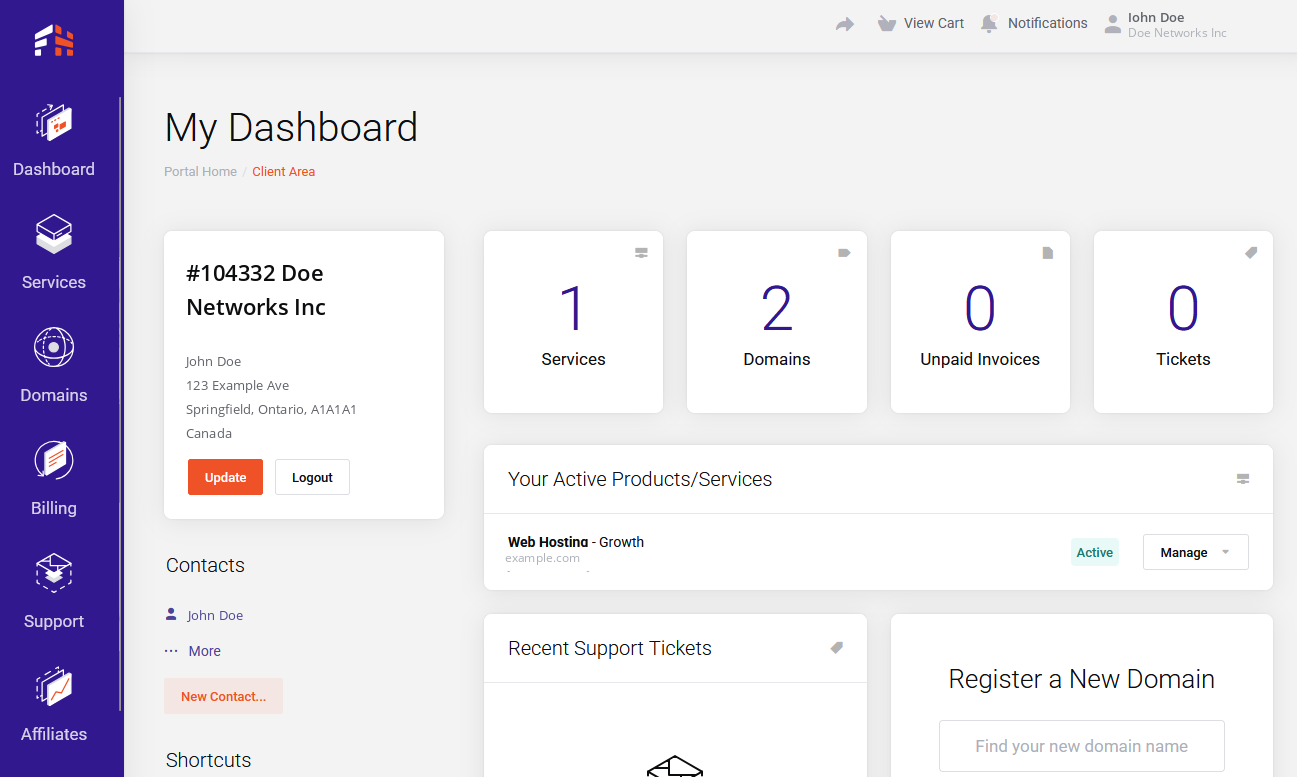Screen dimensions: 1297x777
Task: Click the ticket icon on Tickets card
Action: 1251,253
